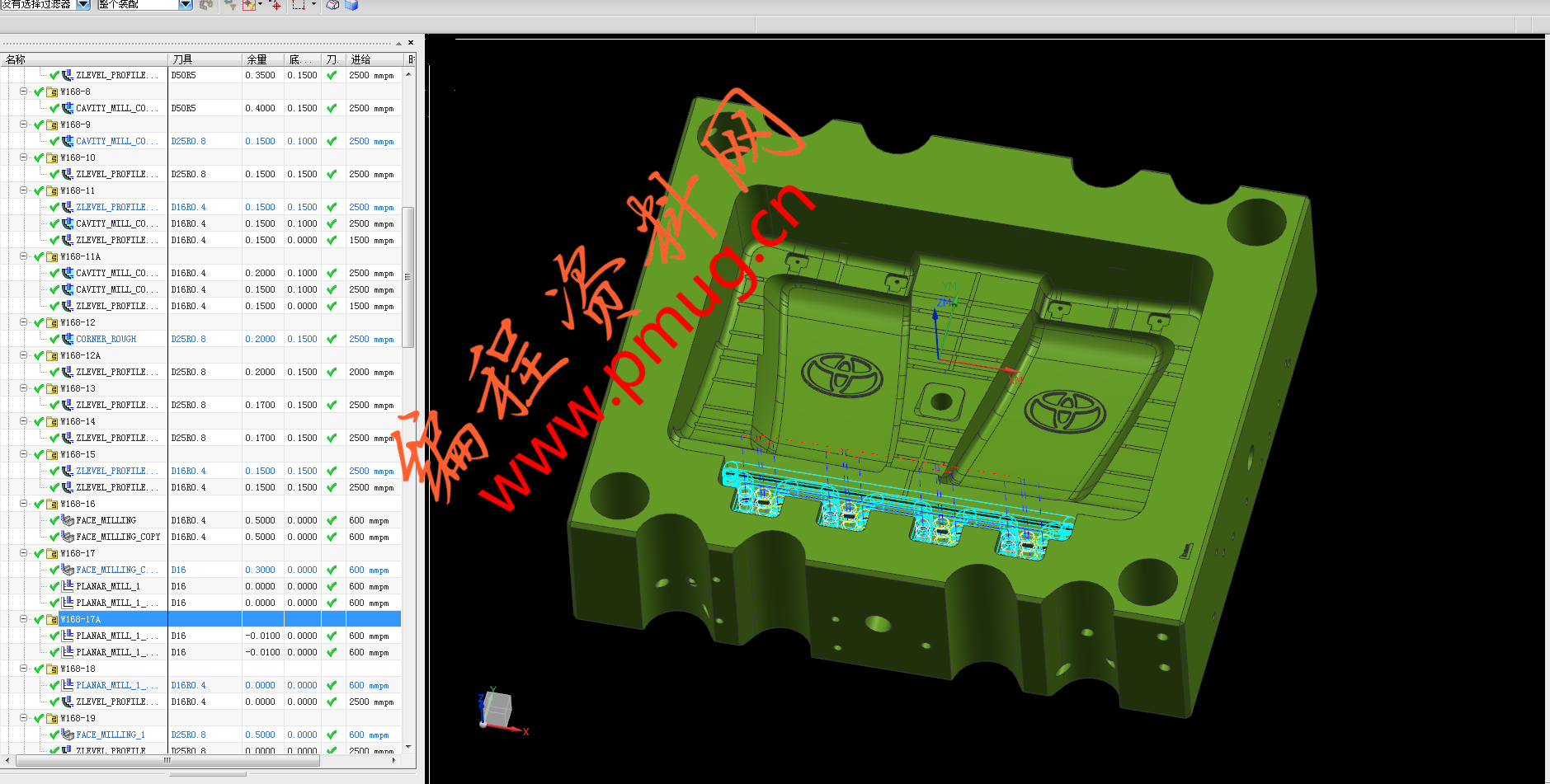Click the 底... column header
This screenshot has width=1550, height=784.
coord(303,59)
